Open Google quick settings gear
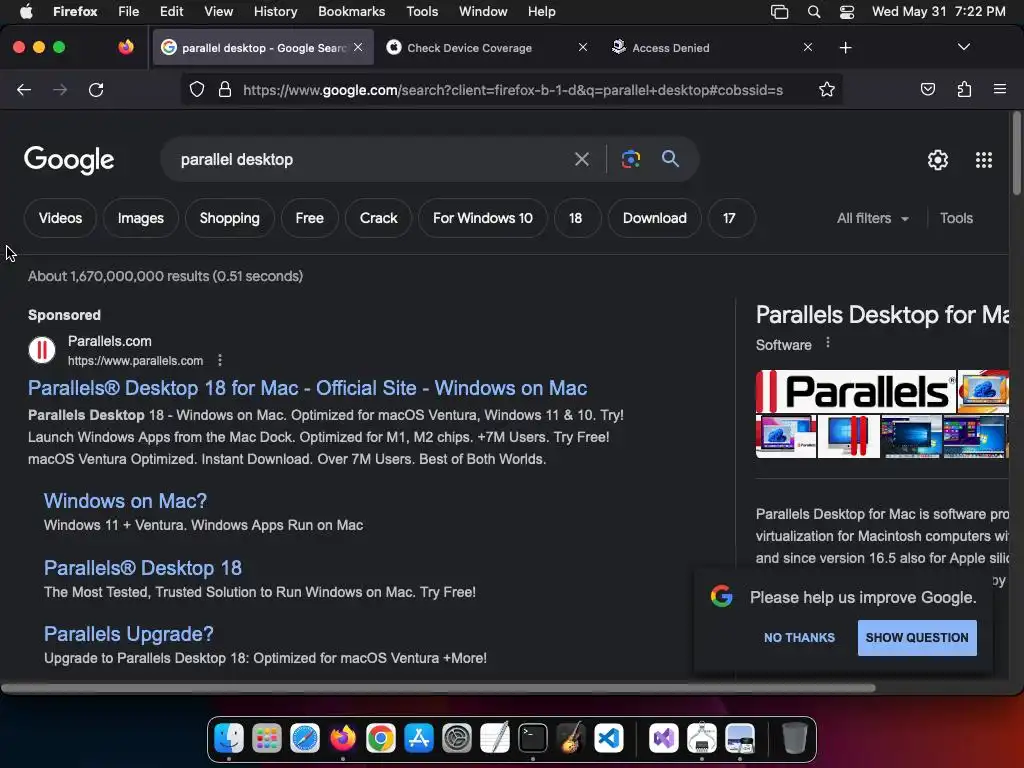Image resolution: width=1024 pixels, height=768 pixels. [x=938, y=160]
